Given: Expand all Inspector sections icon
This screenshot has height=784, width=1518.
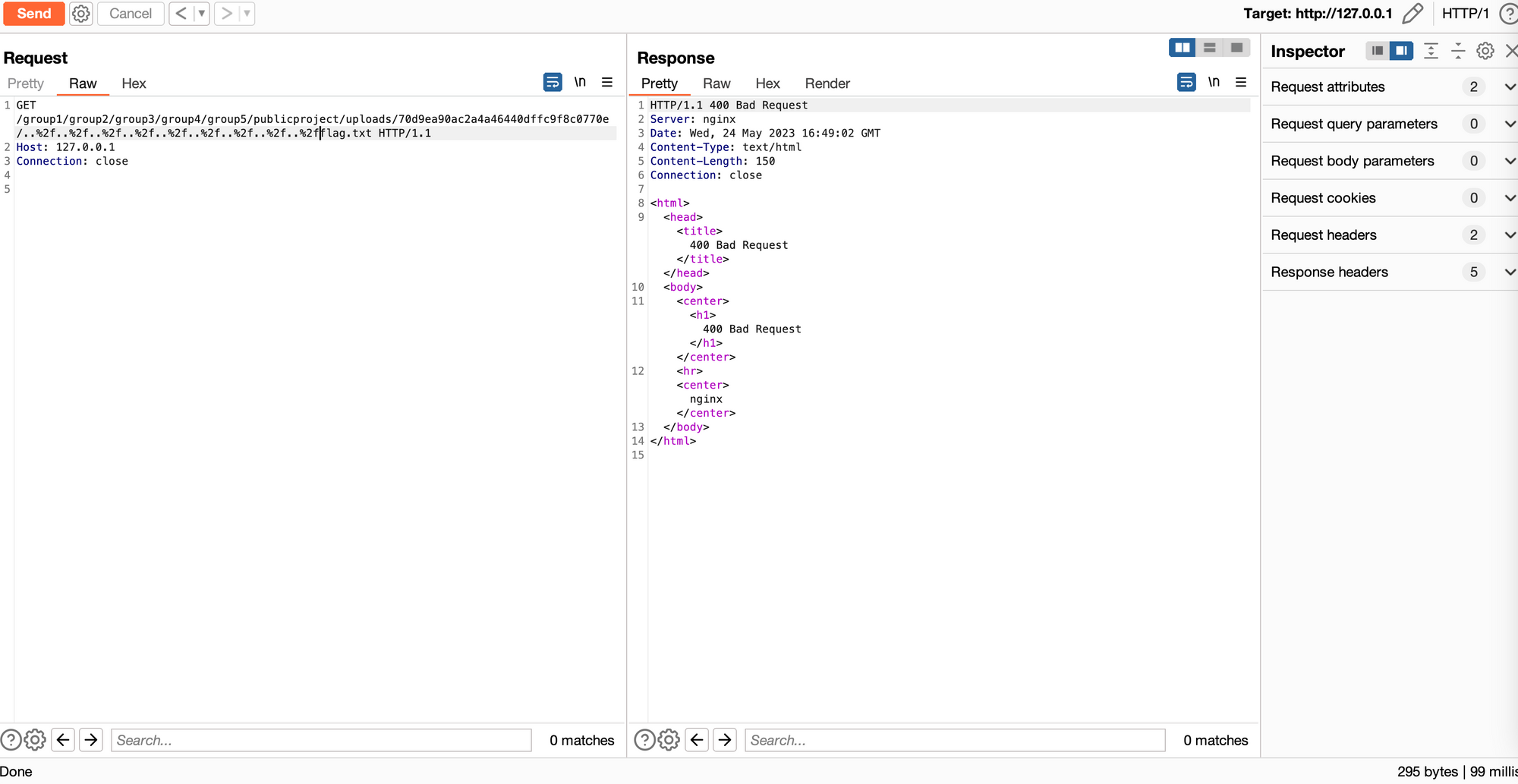Looking at the screenshot, I should (x=1431, y=51).
